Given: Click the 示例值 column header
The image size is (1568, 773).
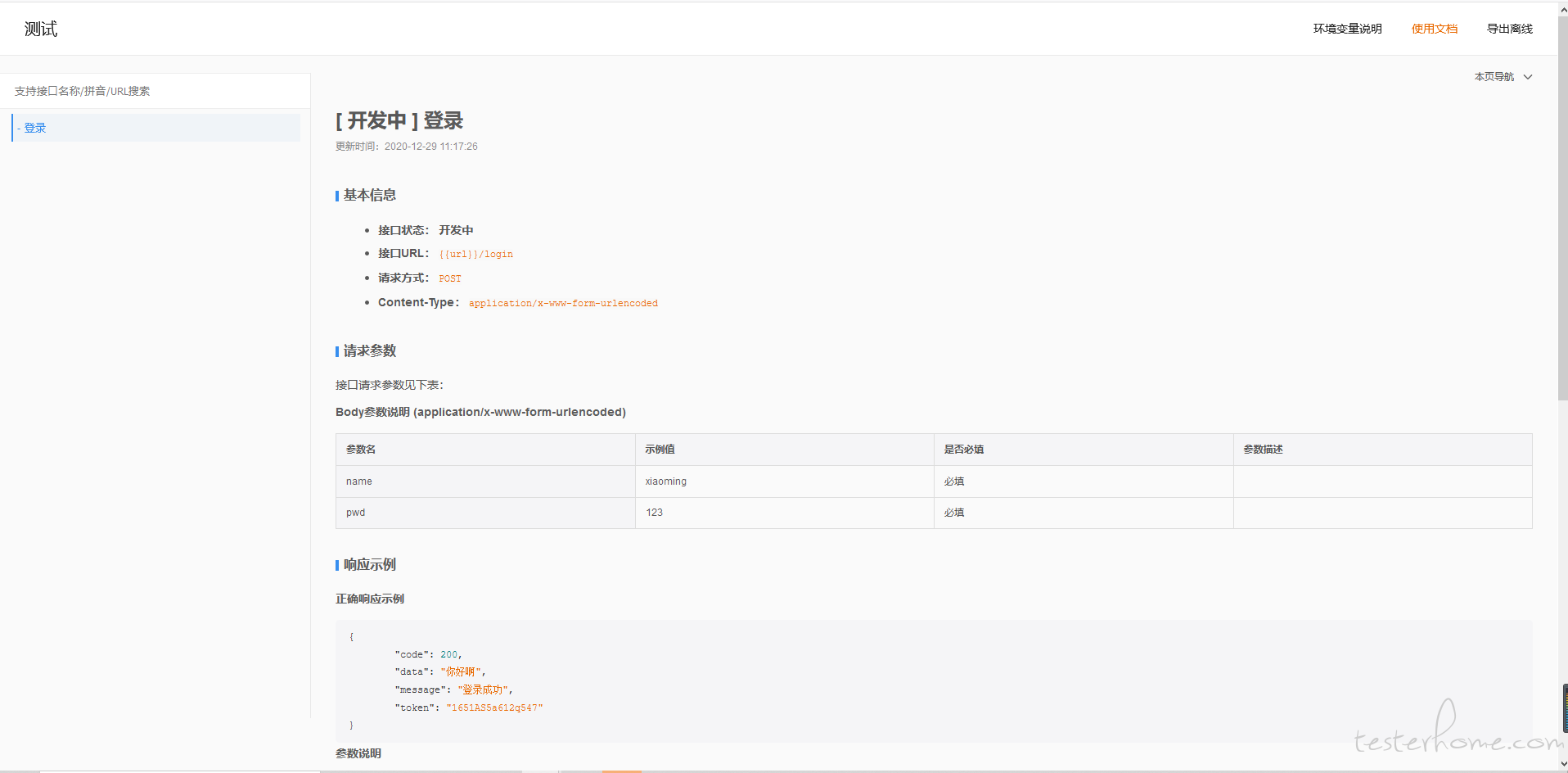Looking at the screenshot, I should click(x=785, y=450).
